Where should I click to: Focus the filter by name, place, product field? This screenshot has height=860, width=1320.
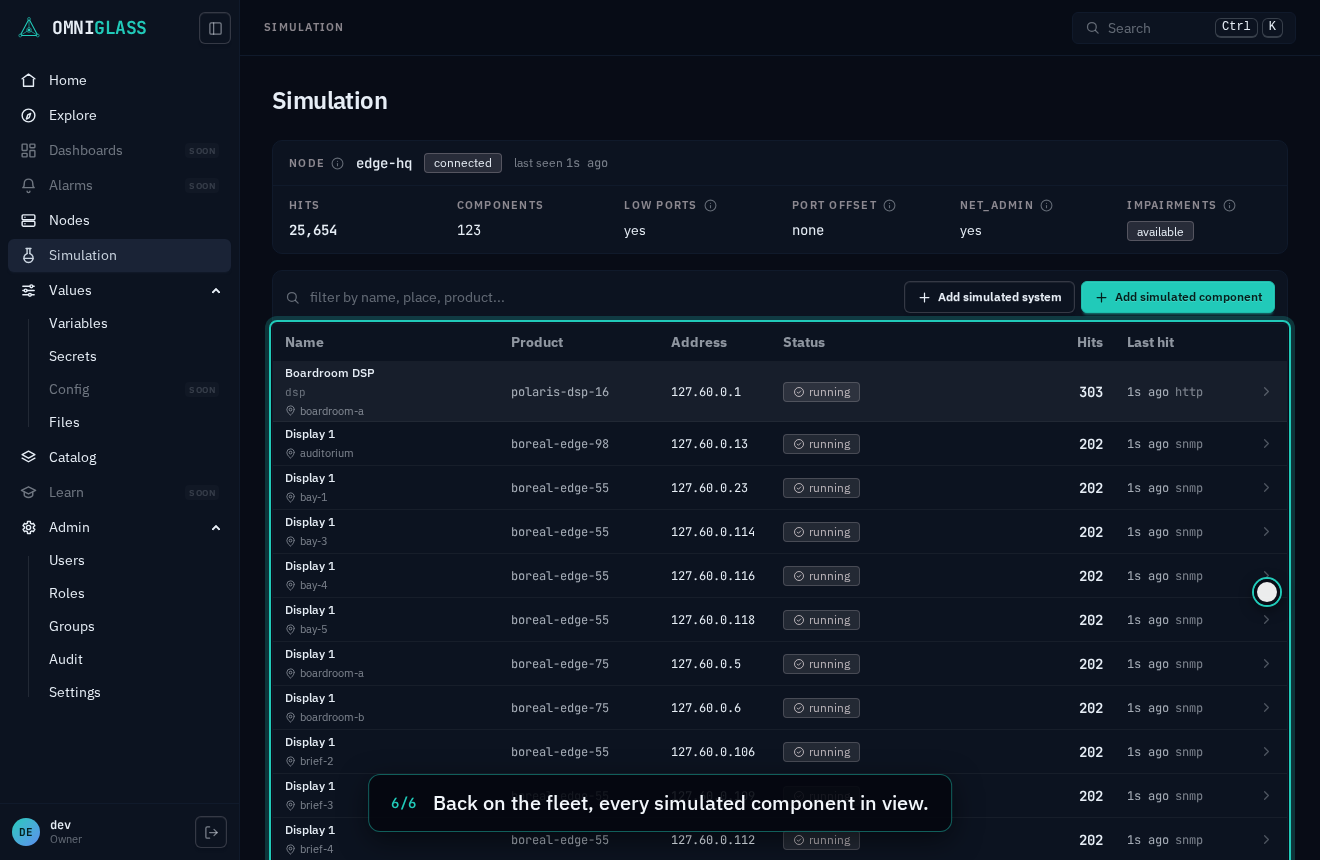tap(590, 297)
